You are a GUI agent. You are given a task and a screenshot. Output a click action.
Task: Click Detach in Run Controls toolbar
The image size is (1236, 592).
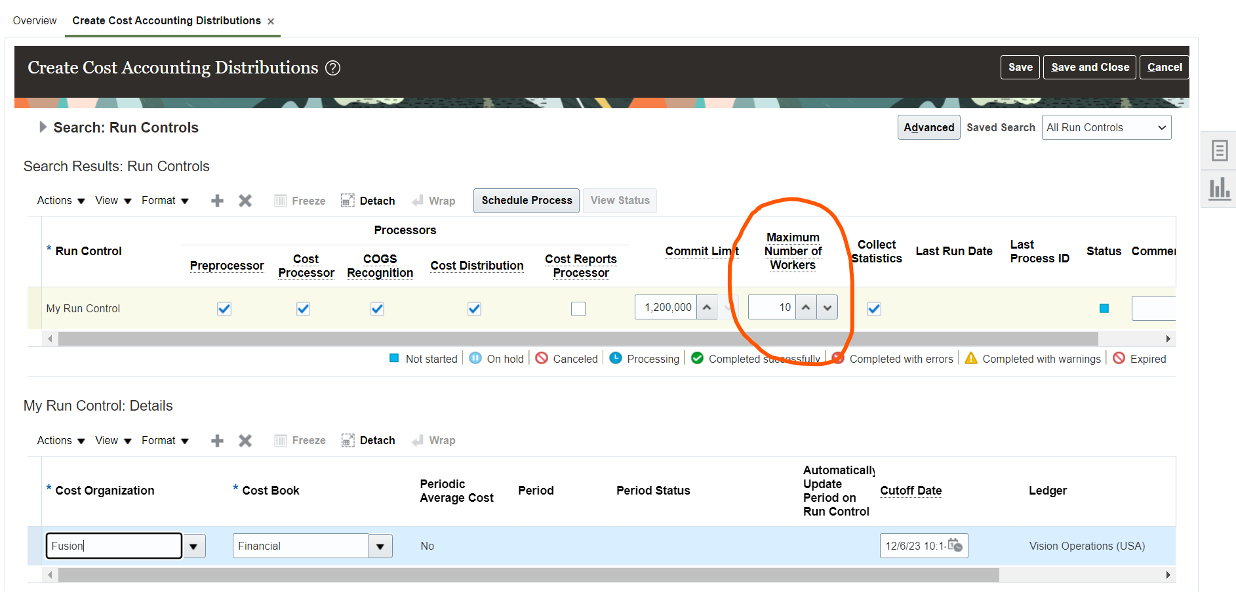pos(368,201)
